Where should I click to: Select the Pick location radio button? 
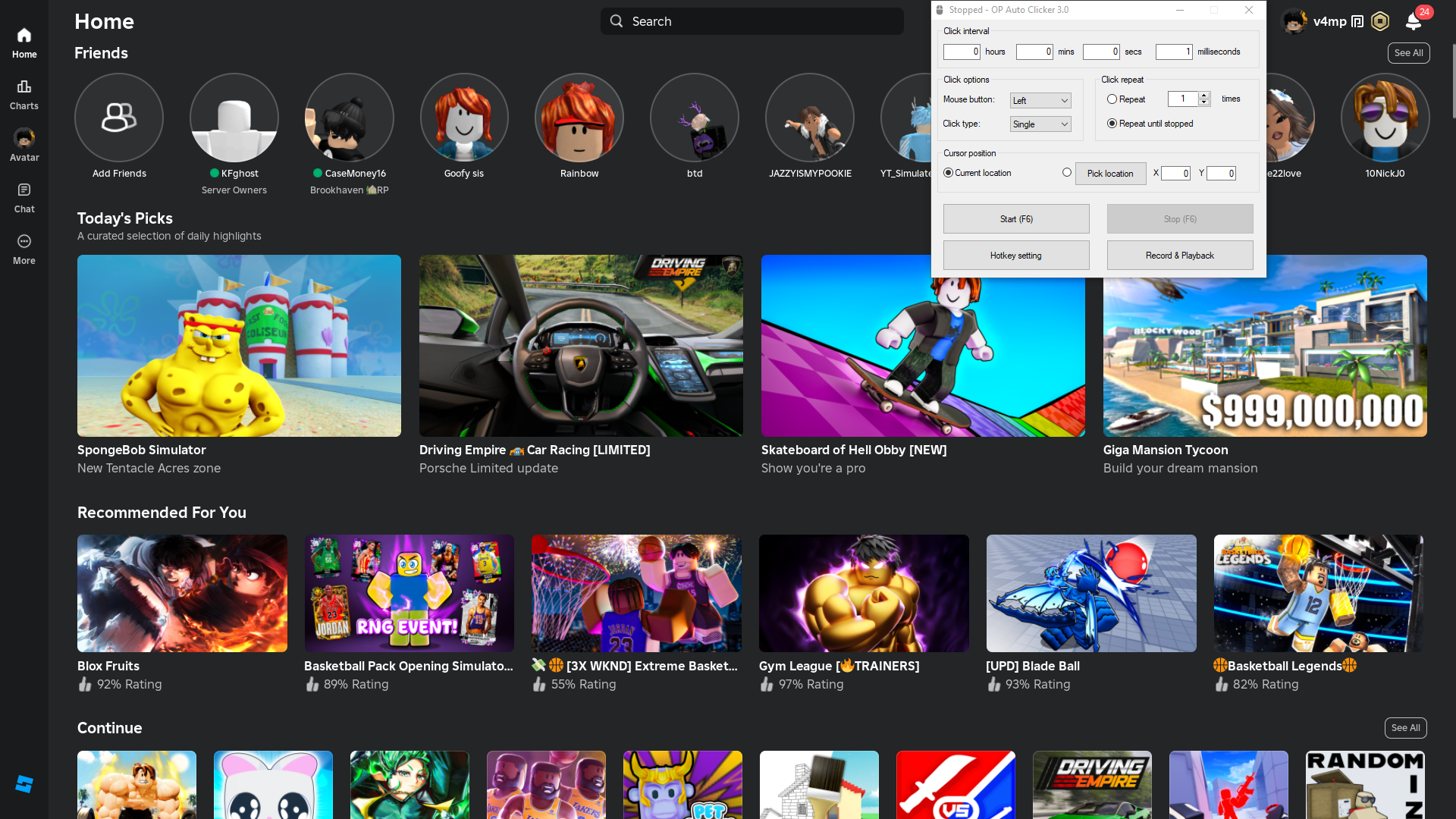click(x=1067, y=173)
